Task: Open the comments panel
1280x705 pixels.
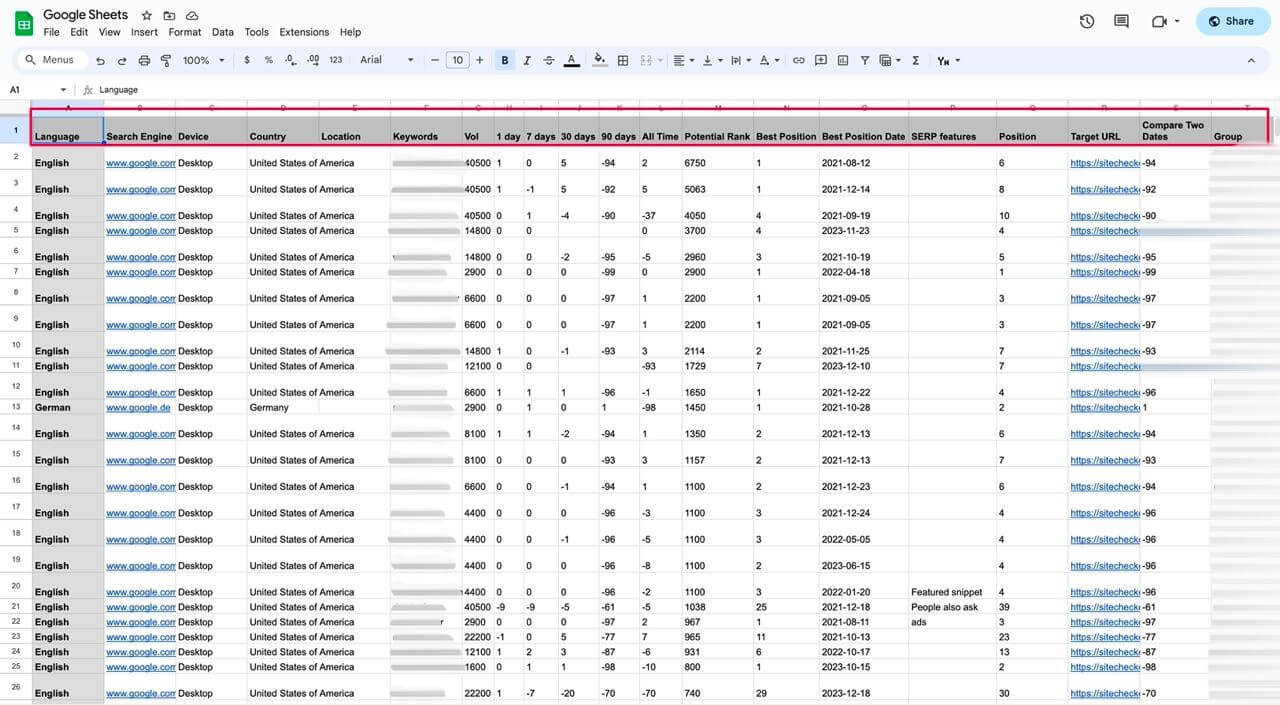Action: pos(1121,21)
